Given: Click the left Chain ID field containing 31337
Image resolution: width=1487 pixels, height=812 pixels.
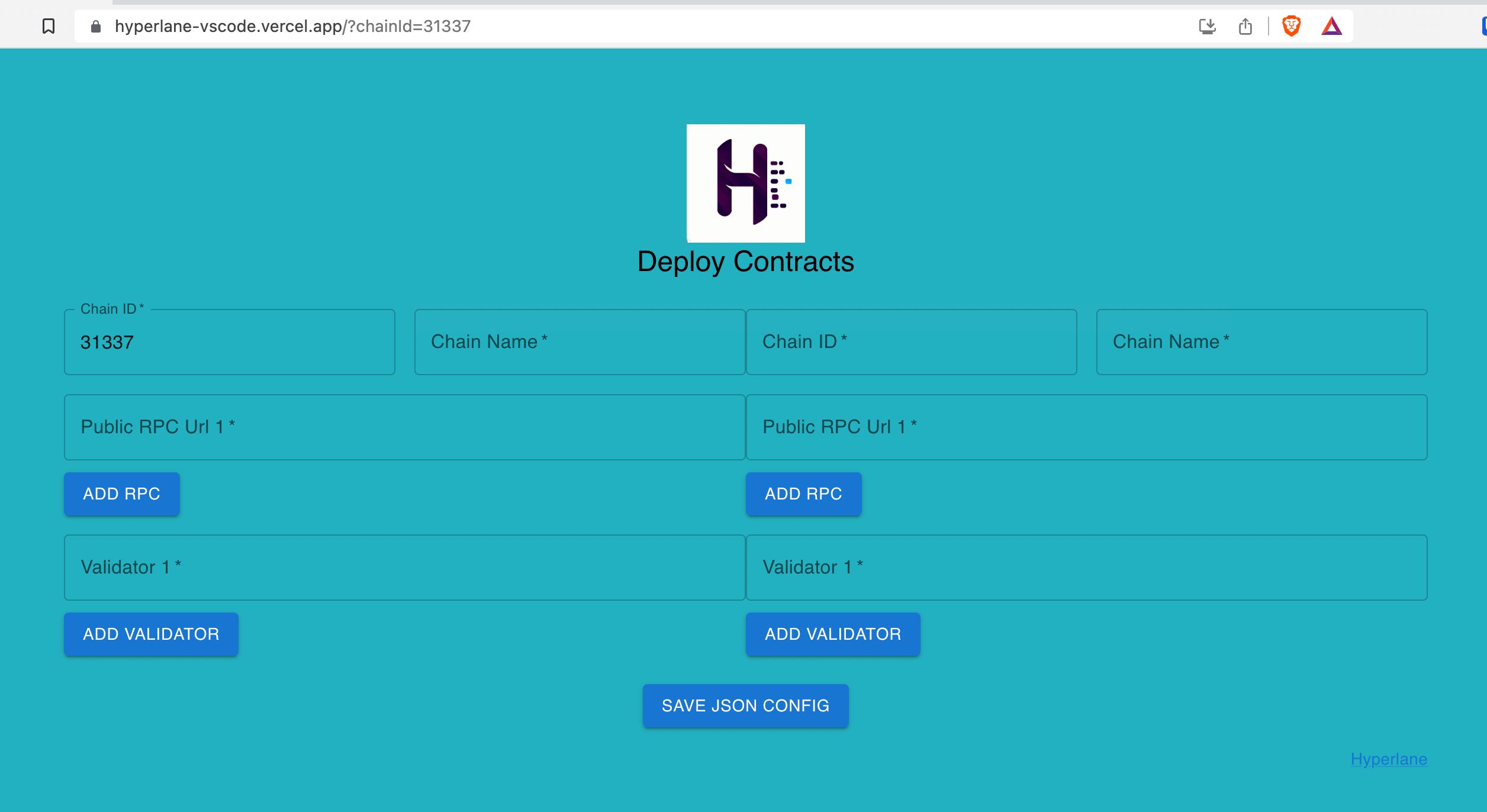Looking at the screenshot, I should point(230,342).
